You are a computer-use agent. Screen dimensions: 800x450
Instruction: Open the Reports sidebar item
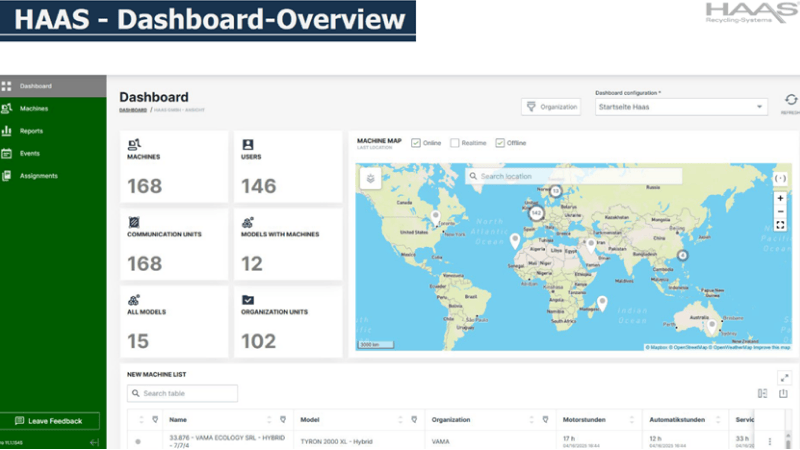(x=31, y=131)
